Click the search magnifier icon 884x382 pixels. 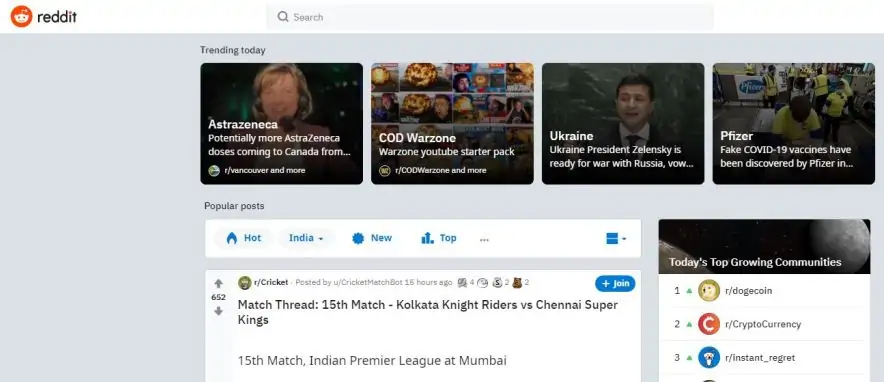pyautogui.click(x=283, y=17)
